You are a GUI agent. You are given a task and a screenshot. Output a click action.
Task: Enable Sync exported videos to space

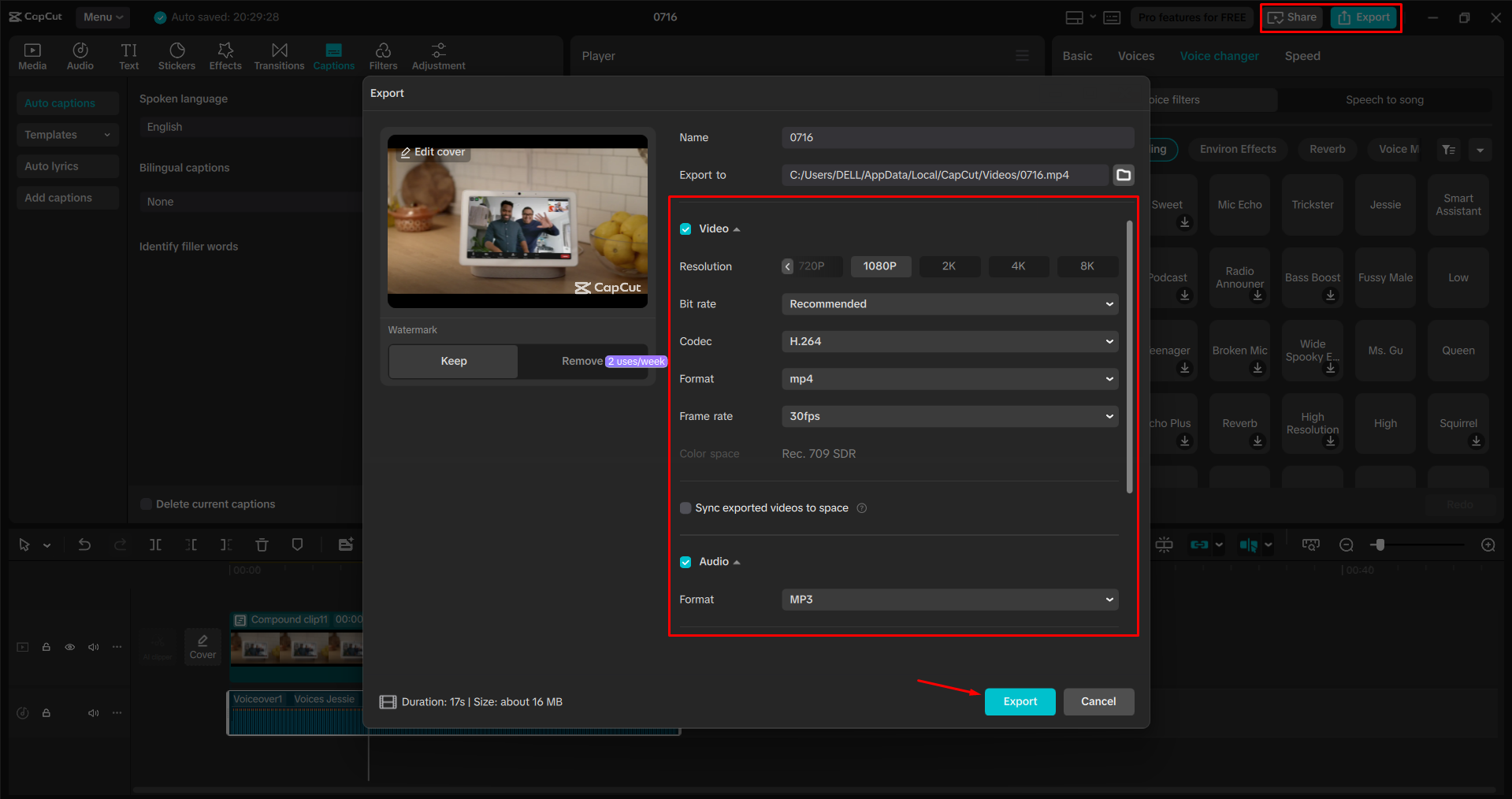(x=685, y=508)
